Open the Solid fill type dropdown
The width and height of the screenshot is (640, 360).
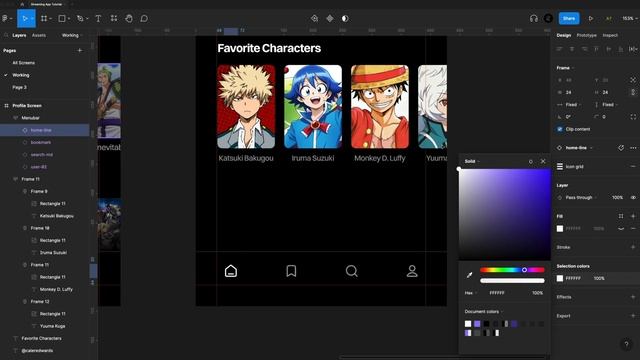tap(472, 161)
